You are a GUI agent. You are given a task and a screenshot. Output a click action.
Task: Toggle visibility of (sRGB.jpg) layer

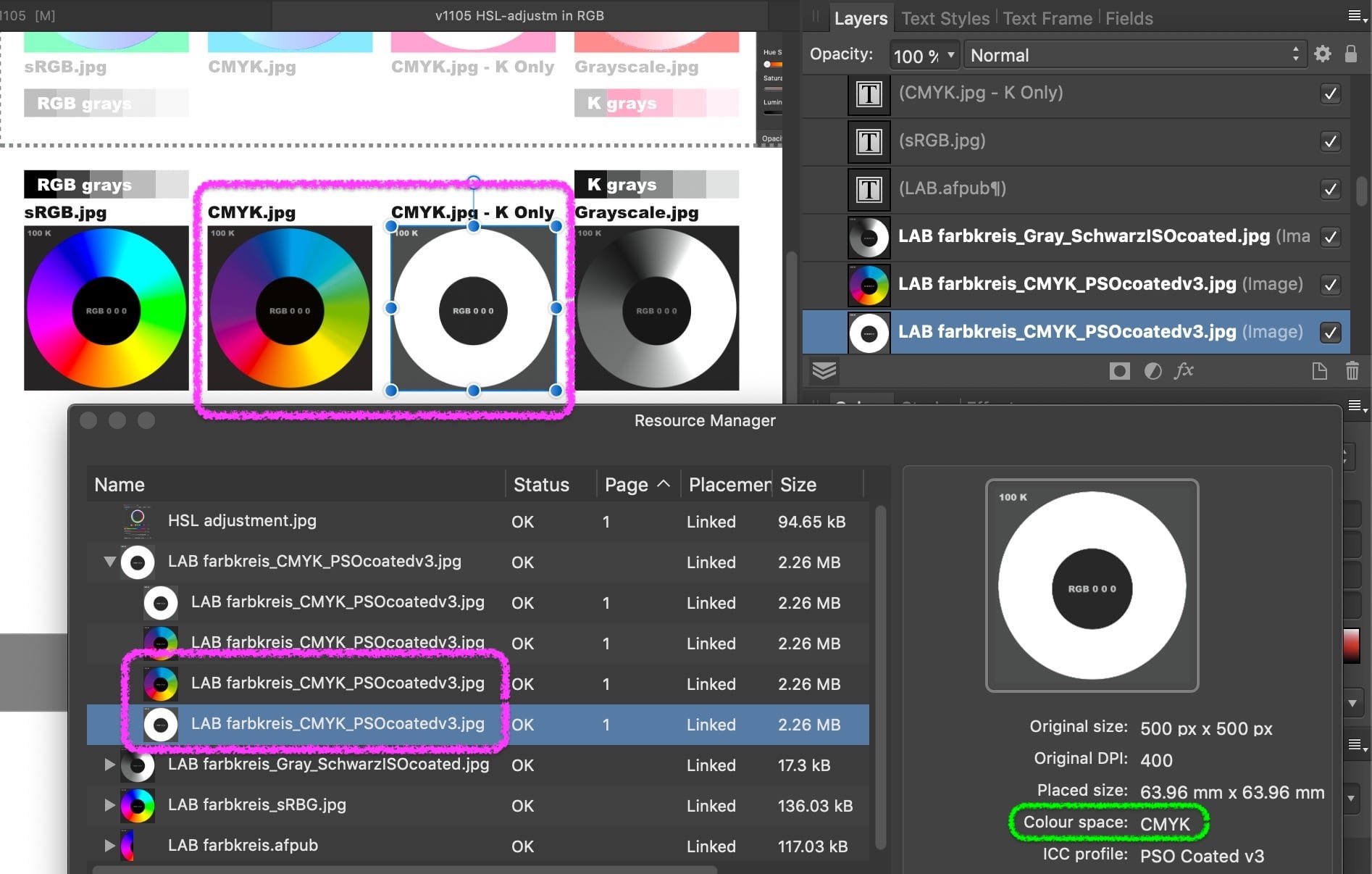1330,141
